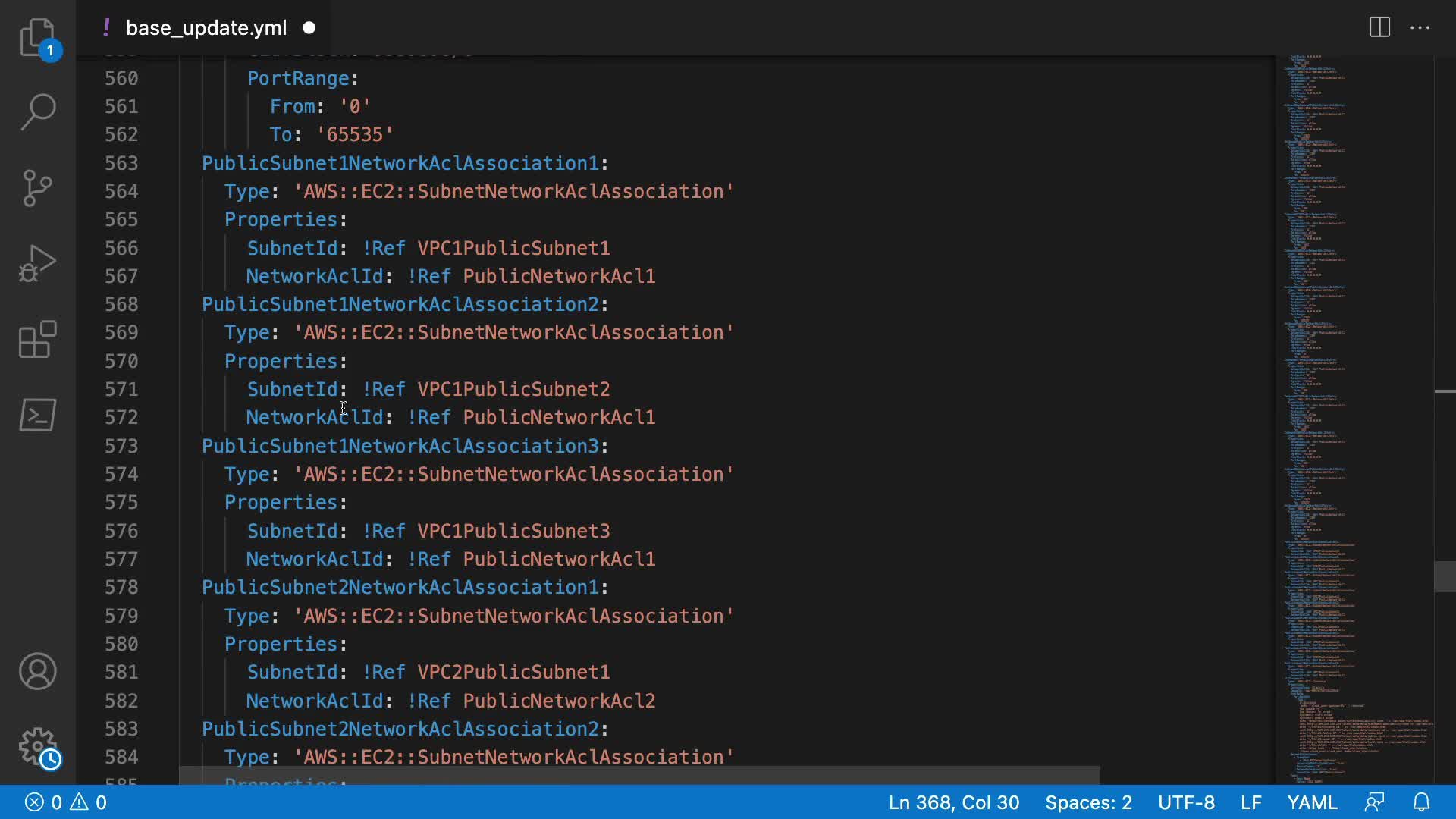Split the editor to the right
The width and height of the screenshot is (1456, 819).
1379,28
